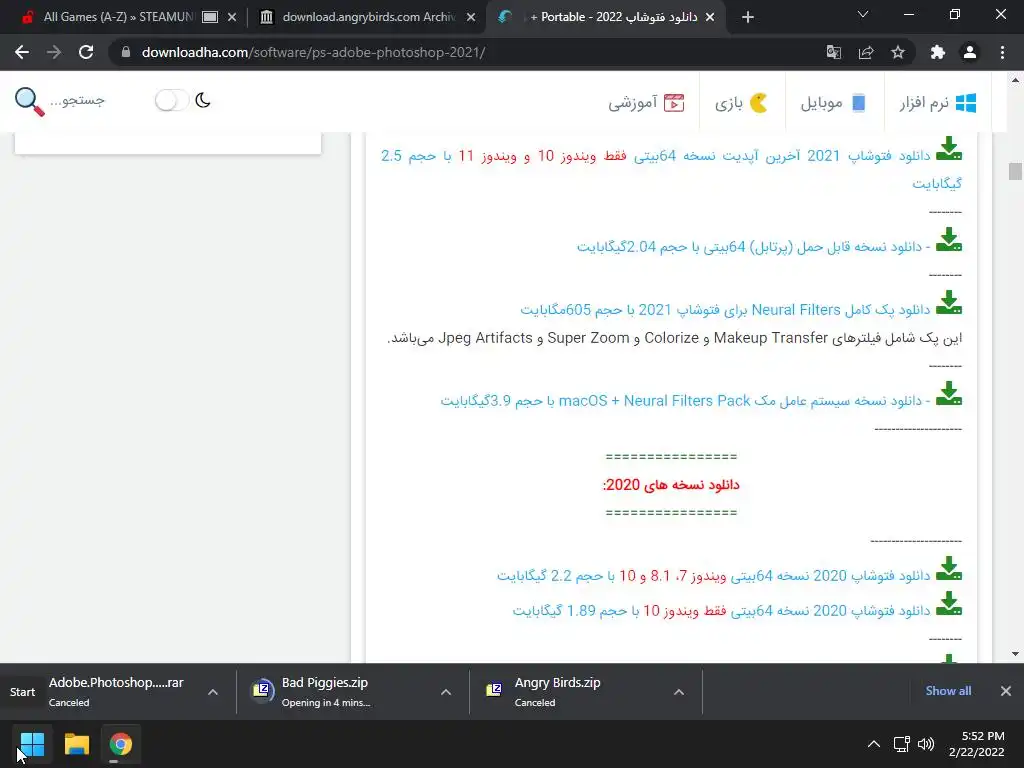Viewport: 1024px width, 768px height.
Task: Click the volume speaker icon in system tray
Action: pyautogui.click(x=926, y=744)
